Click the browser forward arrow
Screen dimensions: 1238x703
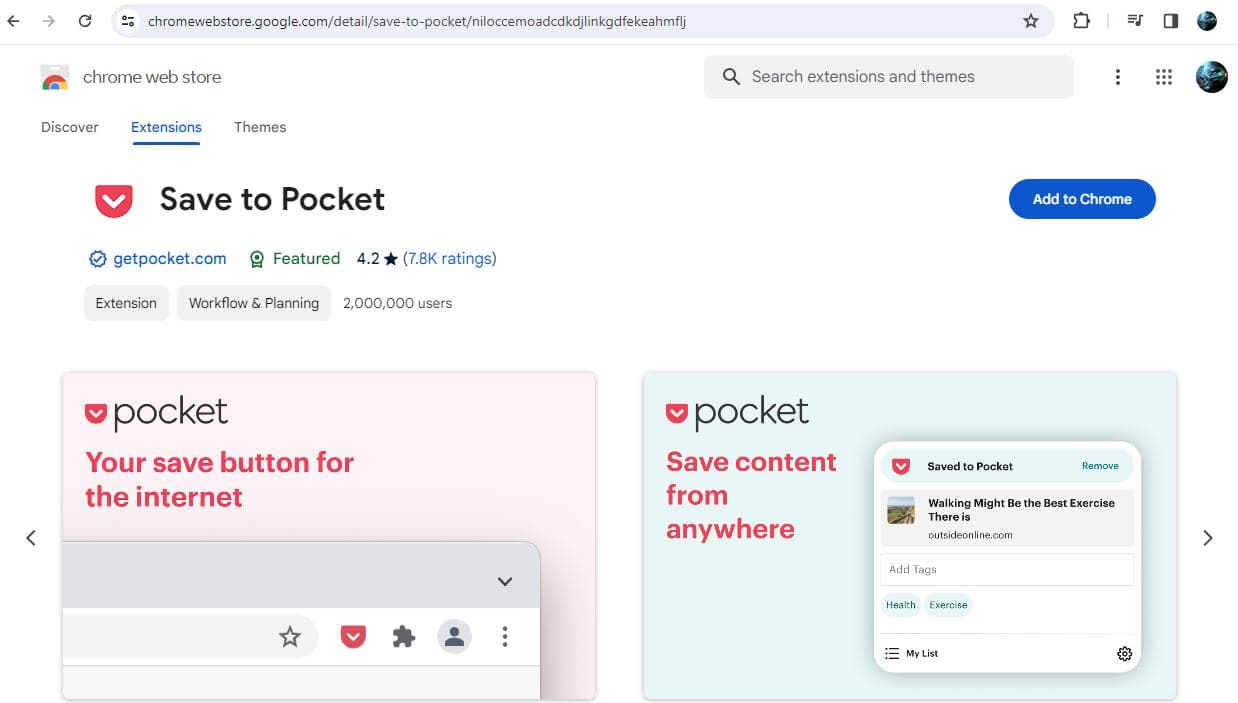pyautogui.click(x=49, y=21)
